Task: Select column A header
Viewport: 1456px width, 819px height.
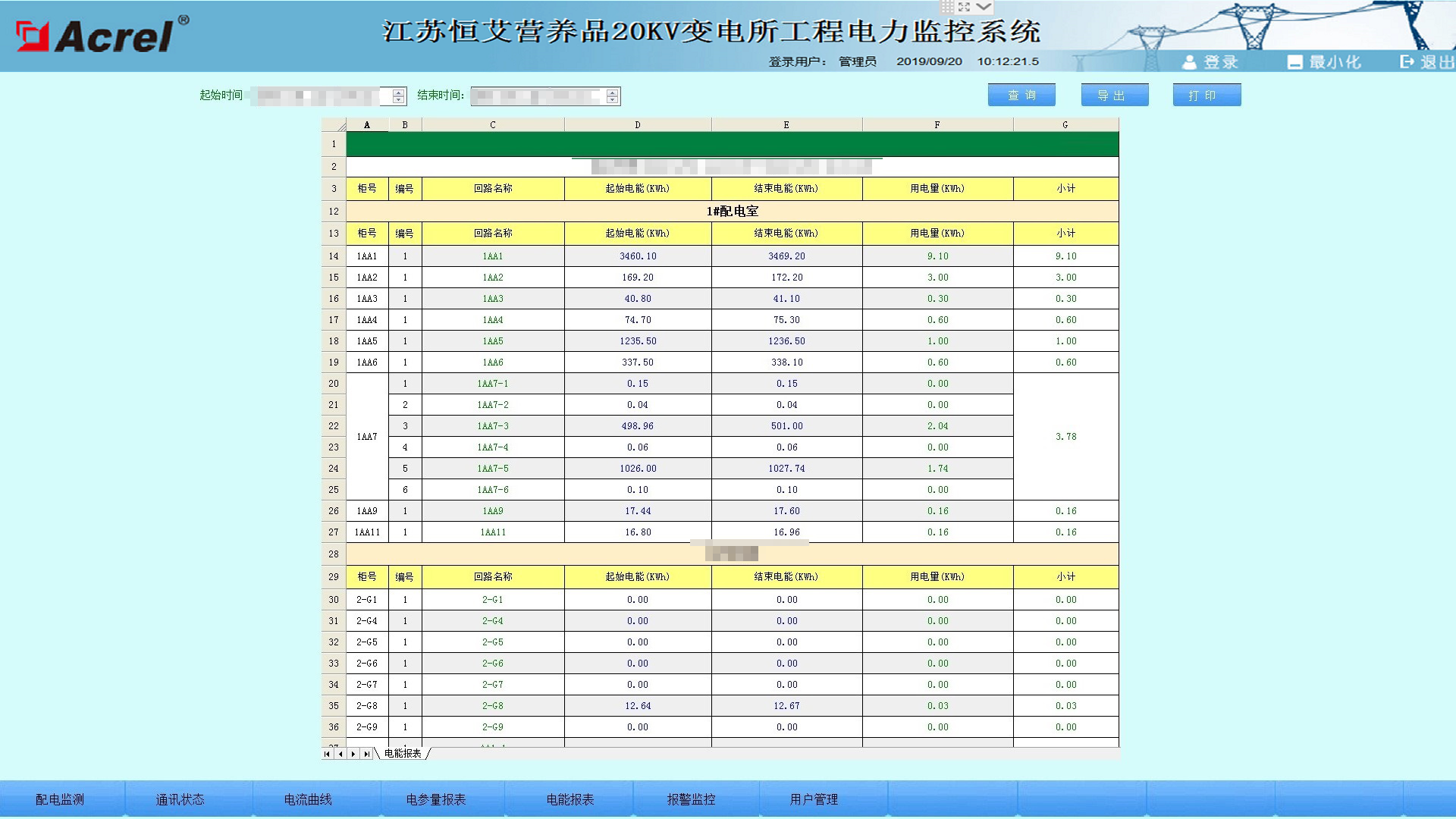Action: (x=367, y=125)
